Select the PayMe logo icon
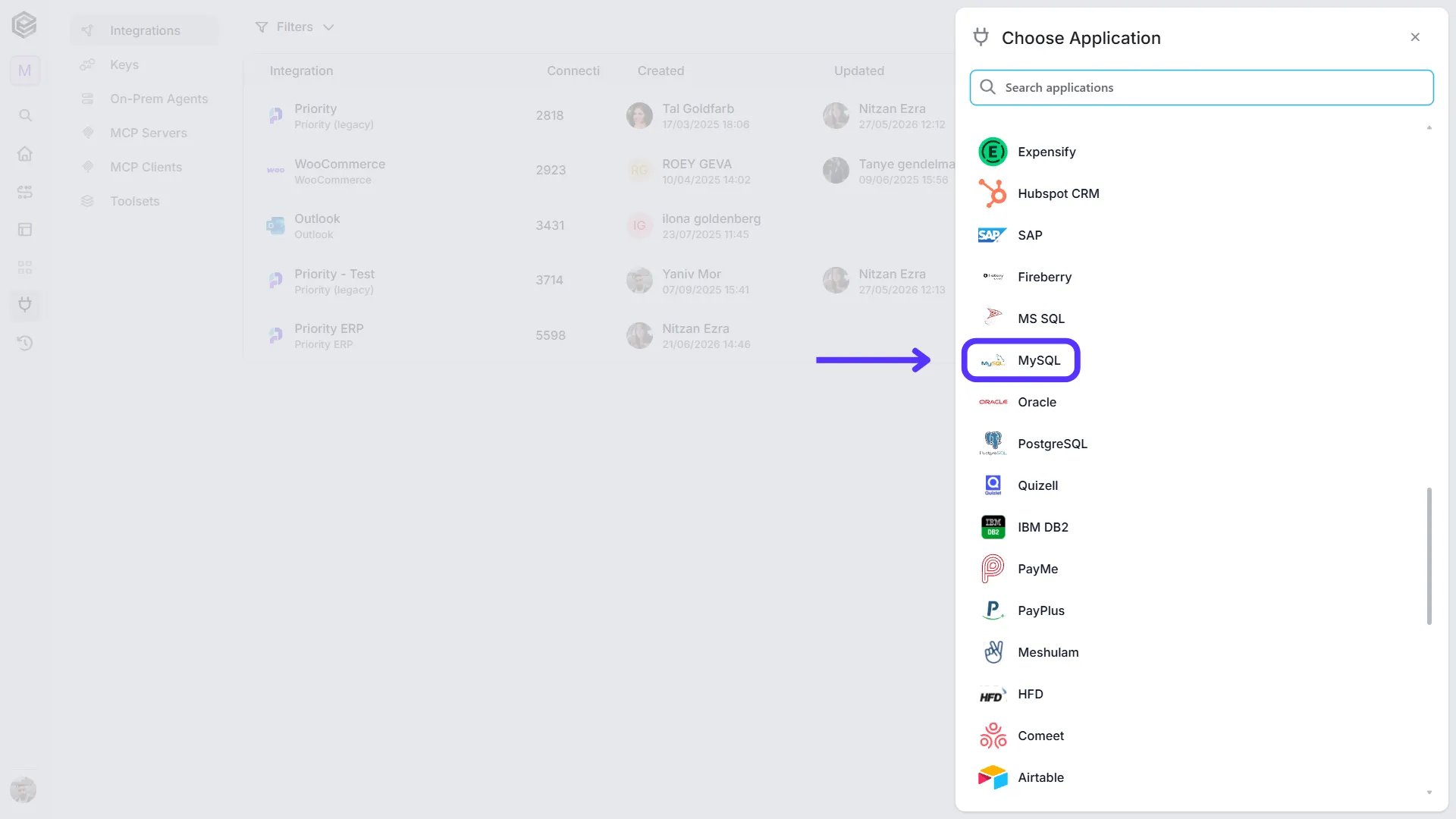Image resolution: width=1456 pixels, height=819 pixels. coord(993,569)
